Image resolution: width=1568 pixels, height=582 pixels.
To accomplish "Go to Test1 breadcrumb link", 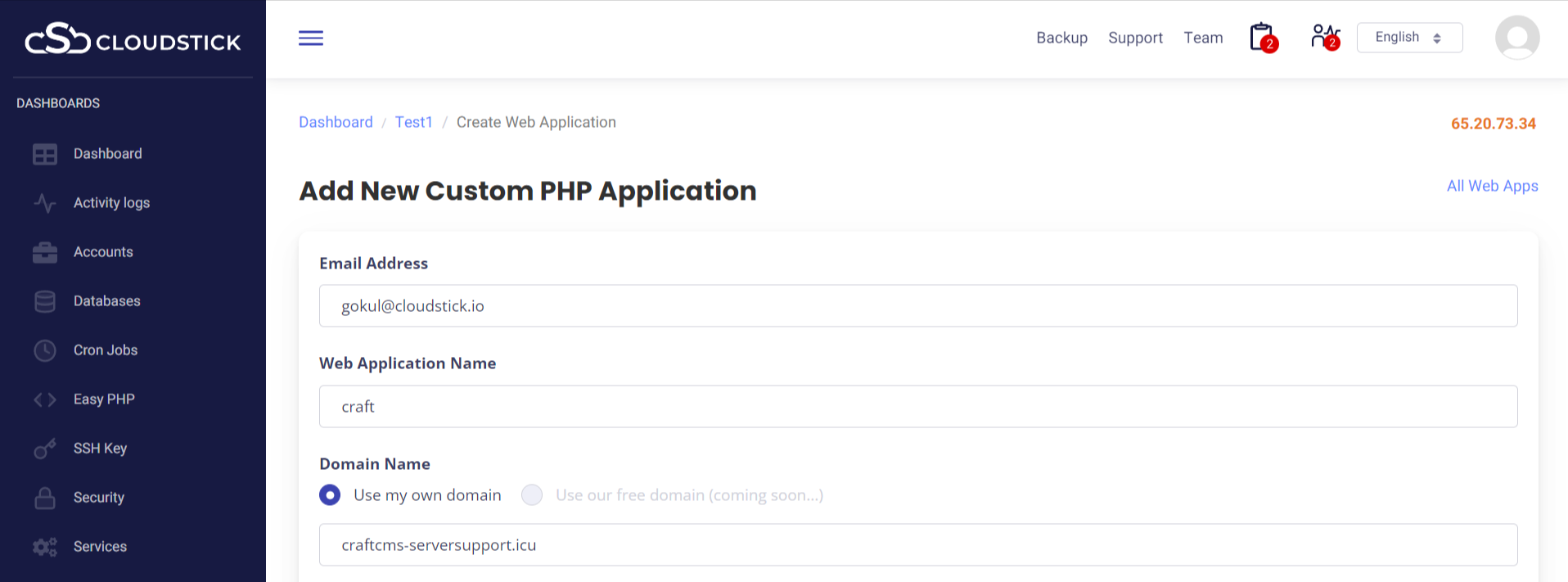I will [413, 122].
